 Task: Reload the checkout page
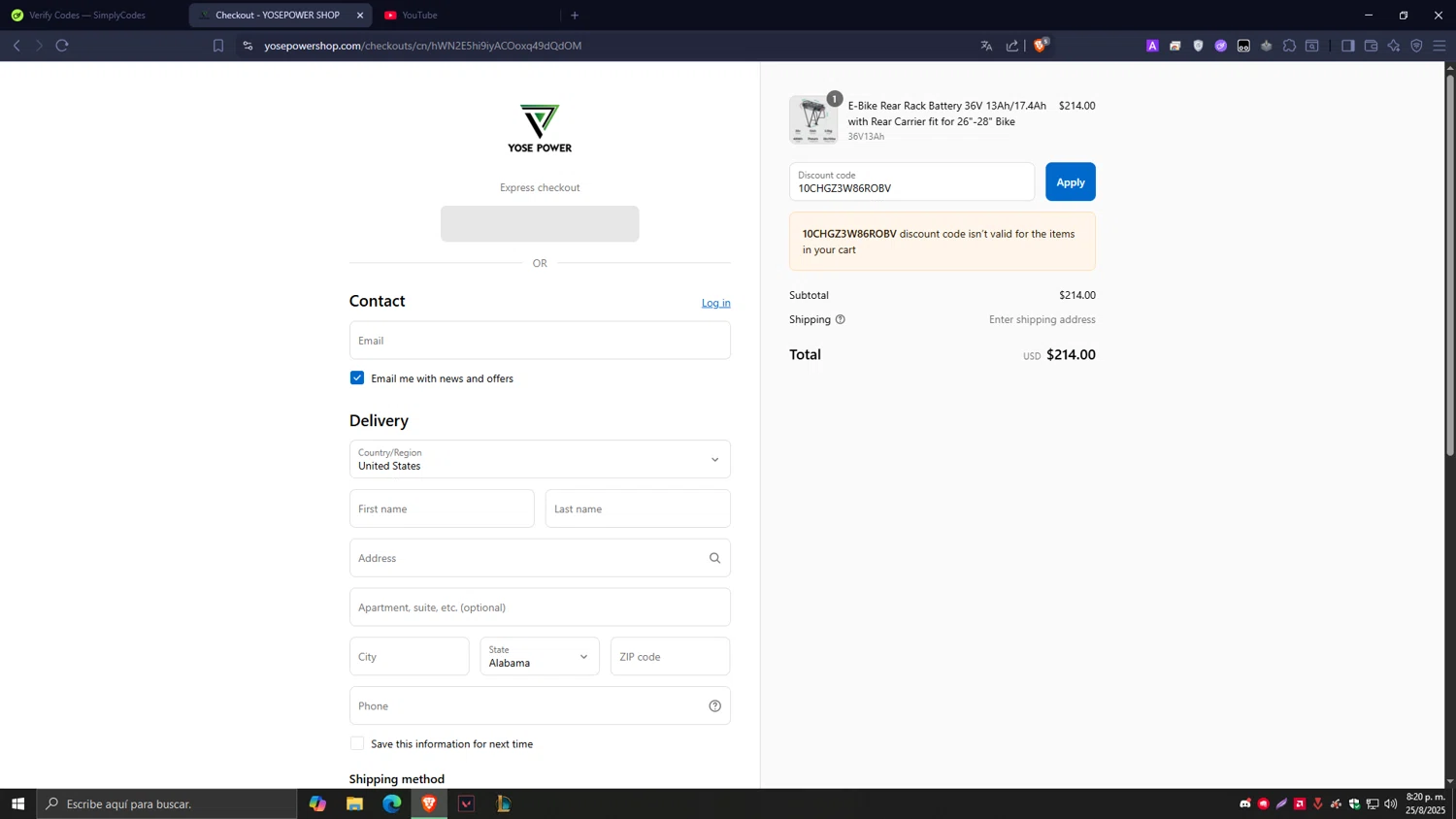tap(62, 46)
